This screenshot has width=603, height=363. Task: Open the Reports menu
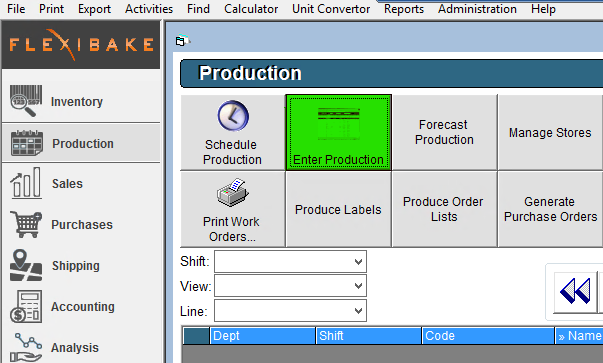(404, 9)
